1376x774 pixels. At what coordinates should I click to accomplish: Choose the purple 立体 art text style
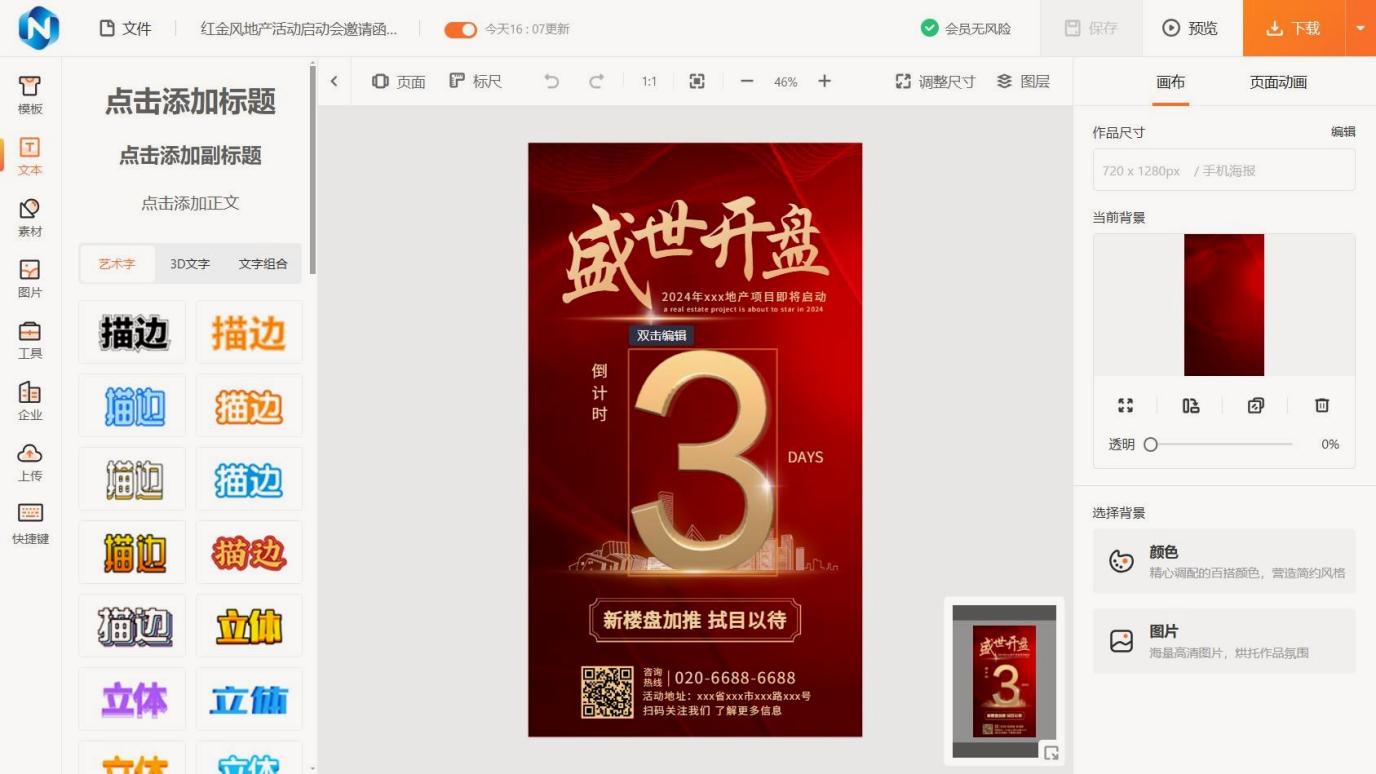[133, 700]
